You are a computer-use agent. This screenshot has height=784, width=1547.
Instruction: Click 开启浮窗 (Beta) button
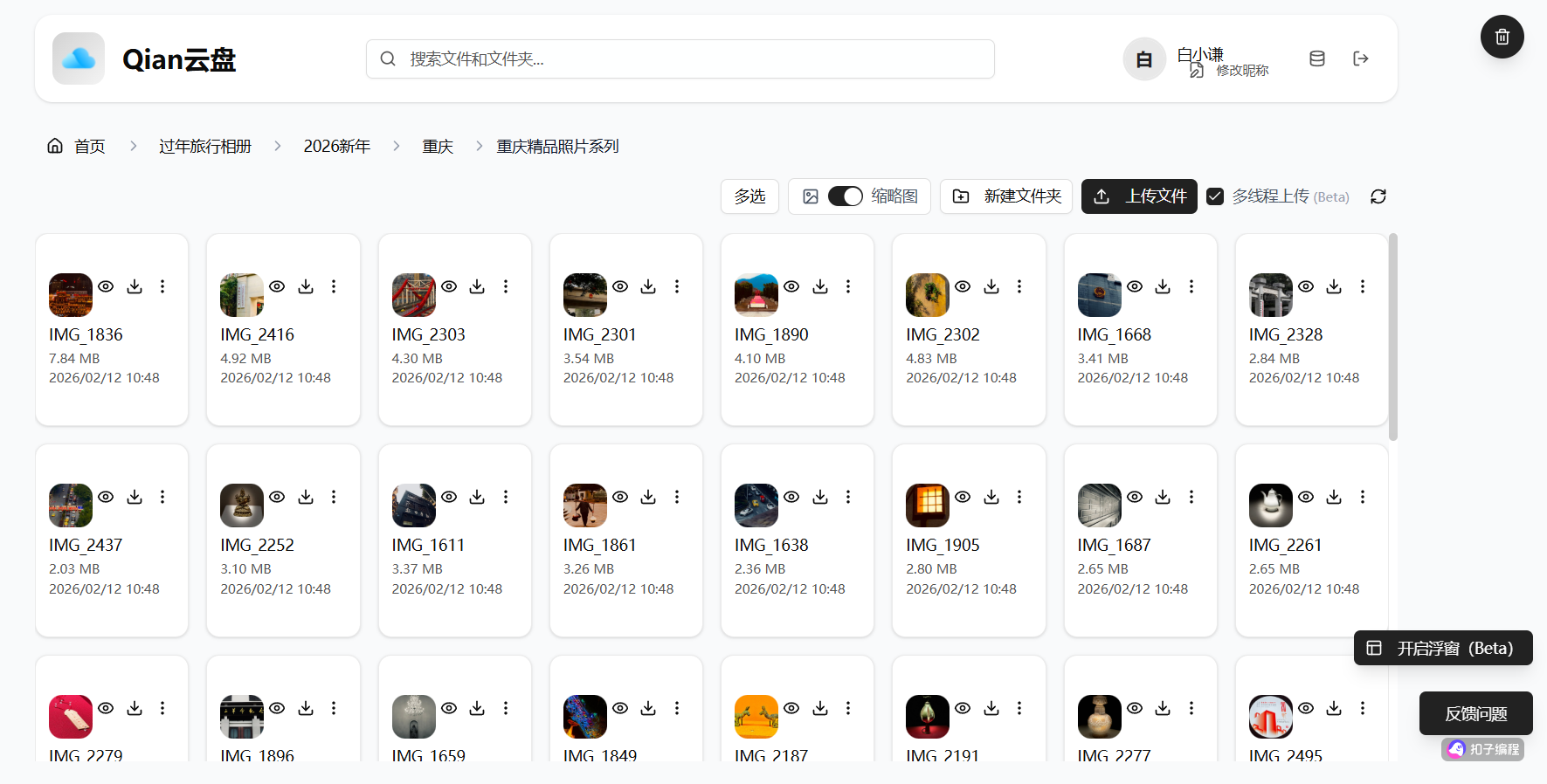(x=1443, y=648)
